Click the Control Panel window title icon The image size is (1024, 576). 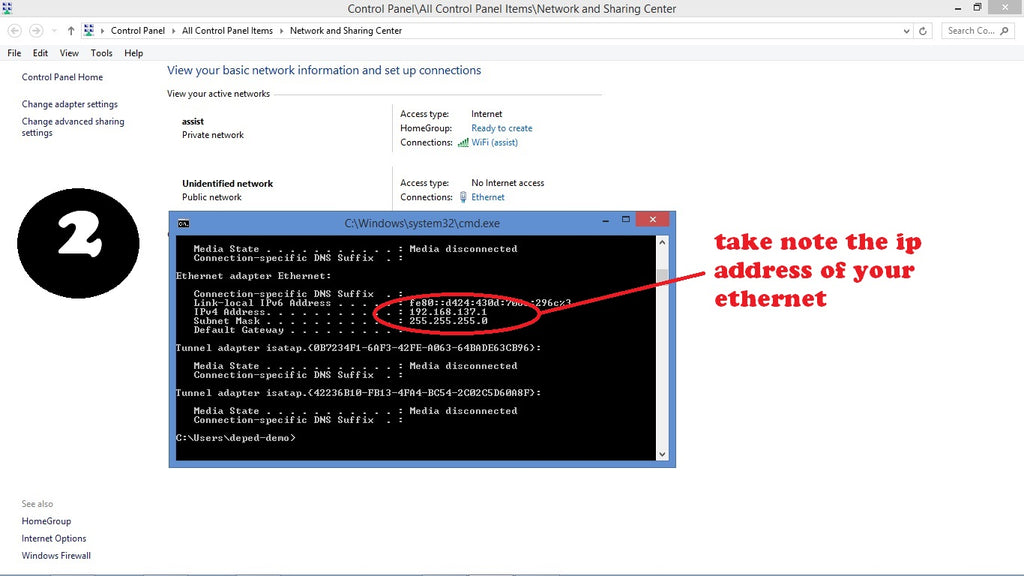pos(7,9)
